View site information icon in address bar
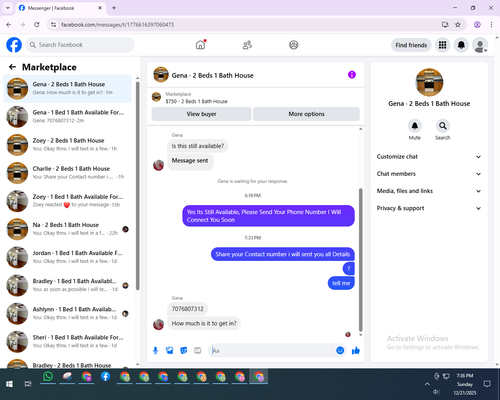The image size is (500, 400). 53,25
